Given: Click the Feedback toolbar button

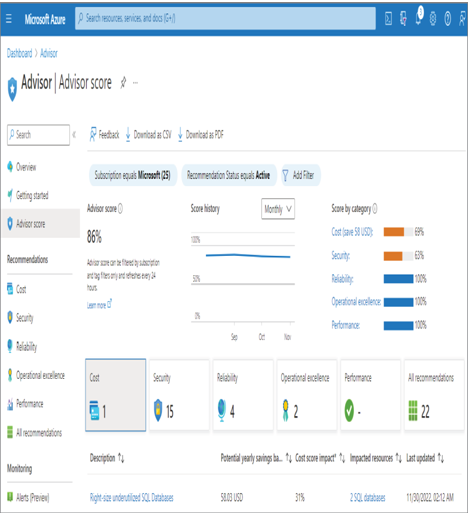Looking at the screenshot, I should 104,135.
